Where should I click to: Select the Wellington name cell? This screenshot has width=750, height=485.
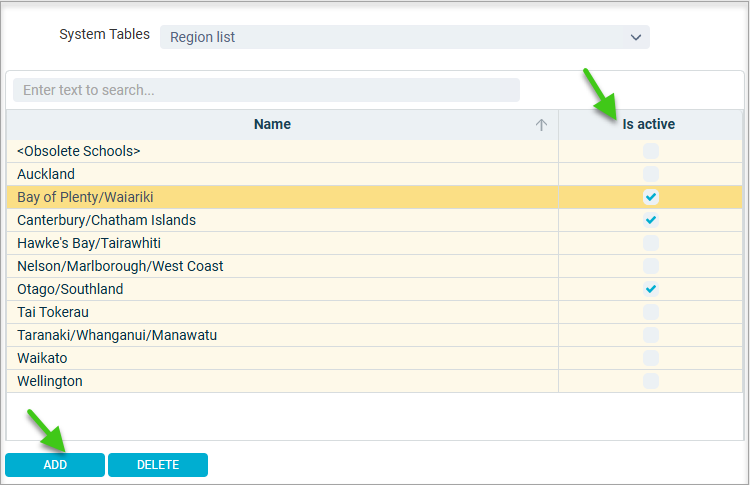[x=282, y=381]
